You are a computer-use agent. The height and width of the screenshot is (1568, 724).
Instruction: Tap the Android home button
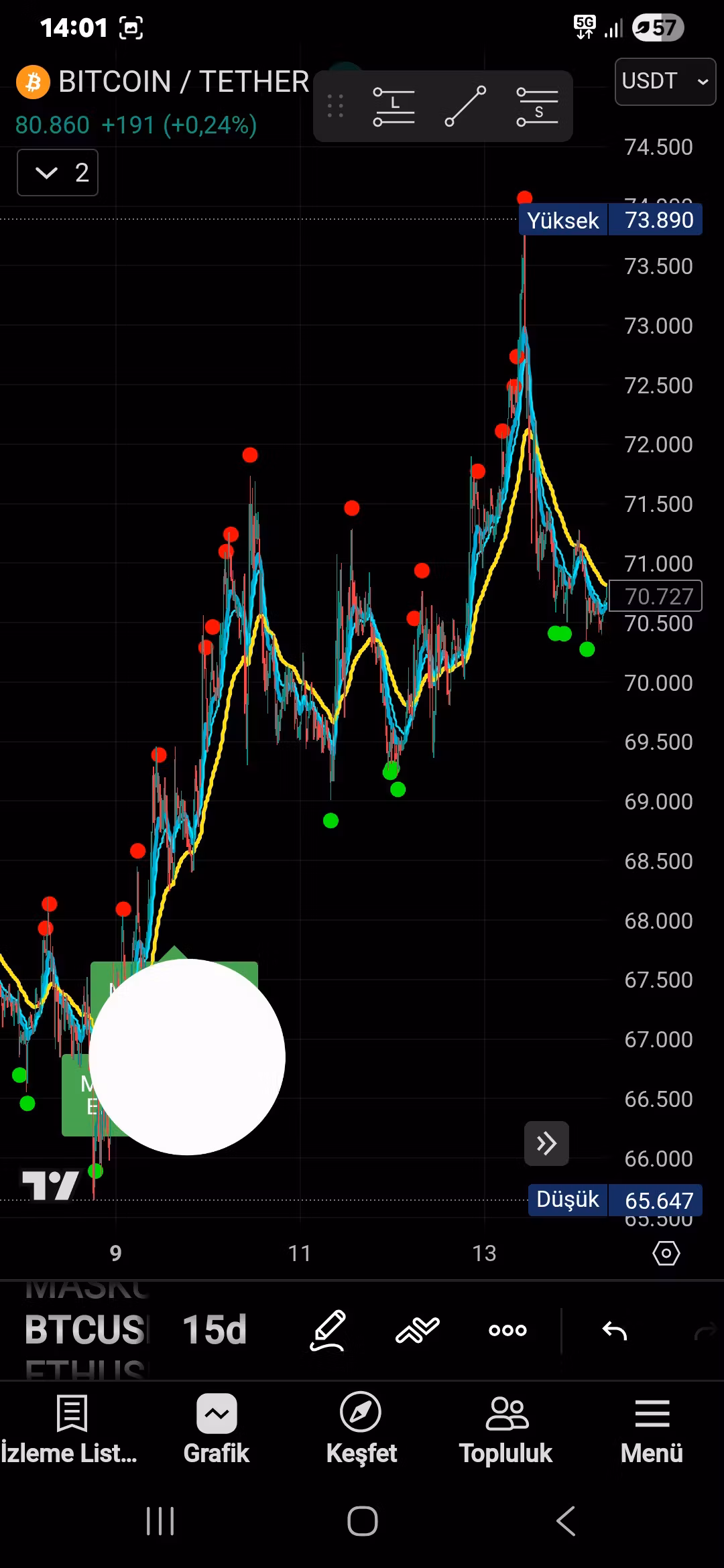(x=362, y=1521)
